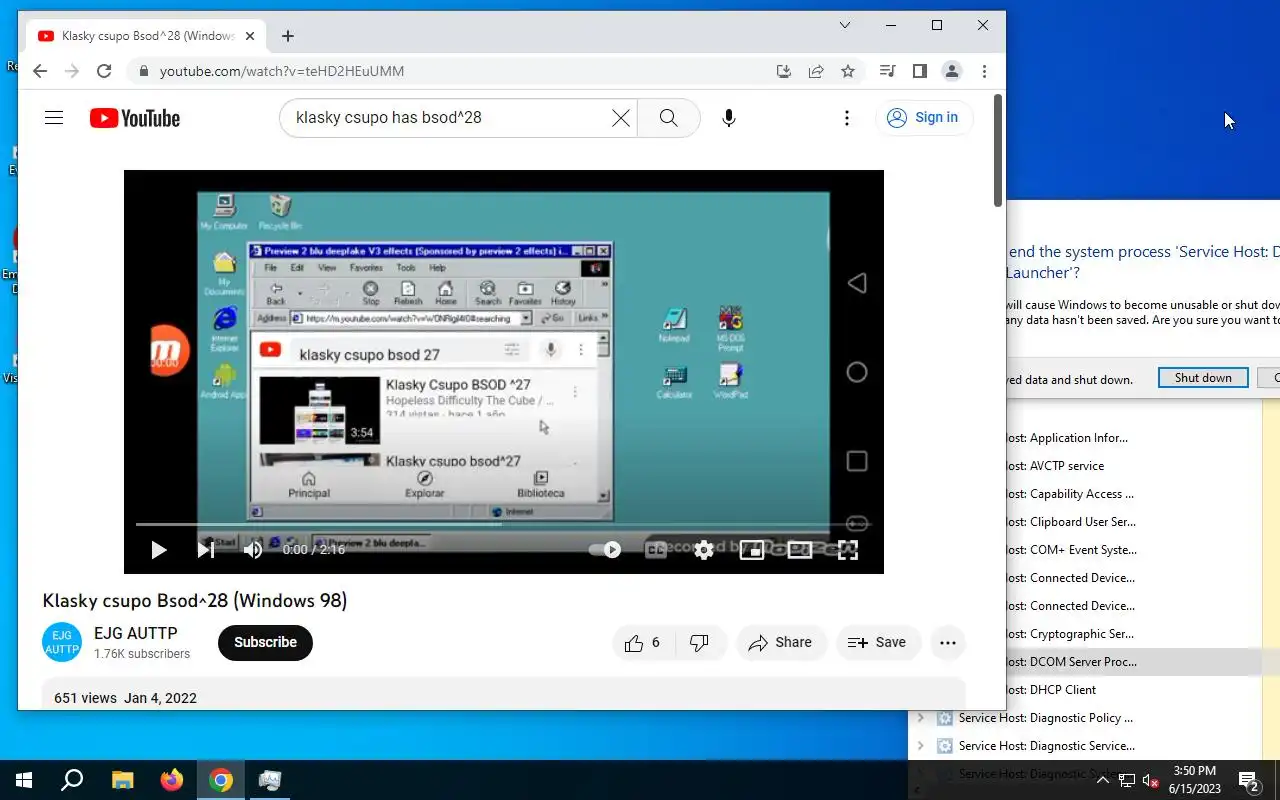
Task: Open a new Chrome tab
Action: 288,36
